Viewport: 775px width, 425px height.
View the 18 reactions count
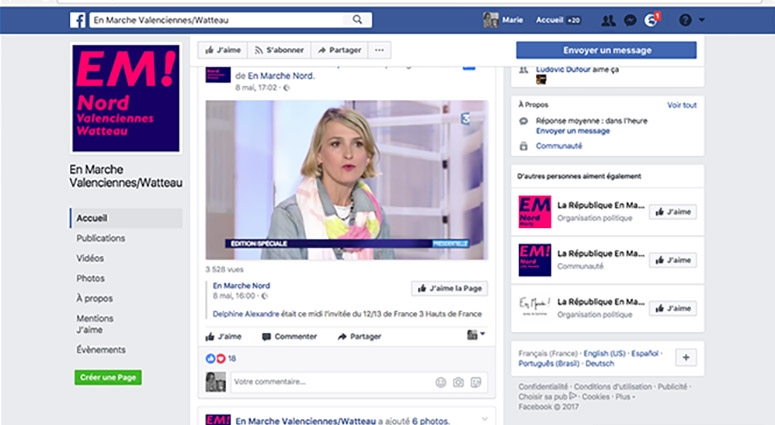(232, 359)
